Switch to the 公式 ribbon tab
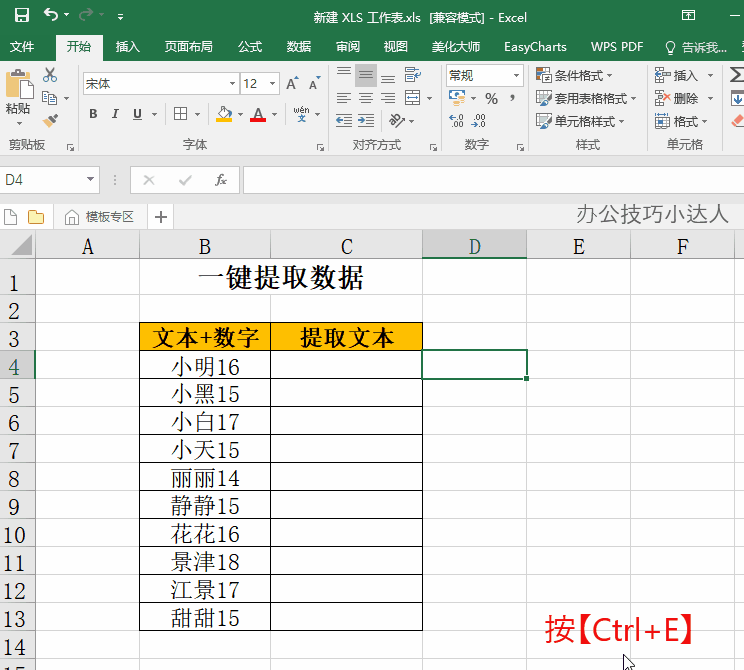The image size is (744, 670). [x=250, y=47]
